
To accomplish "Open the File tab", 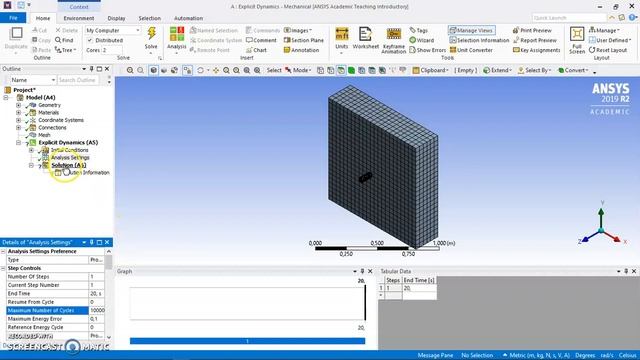I will (x=13, y=18).
